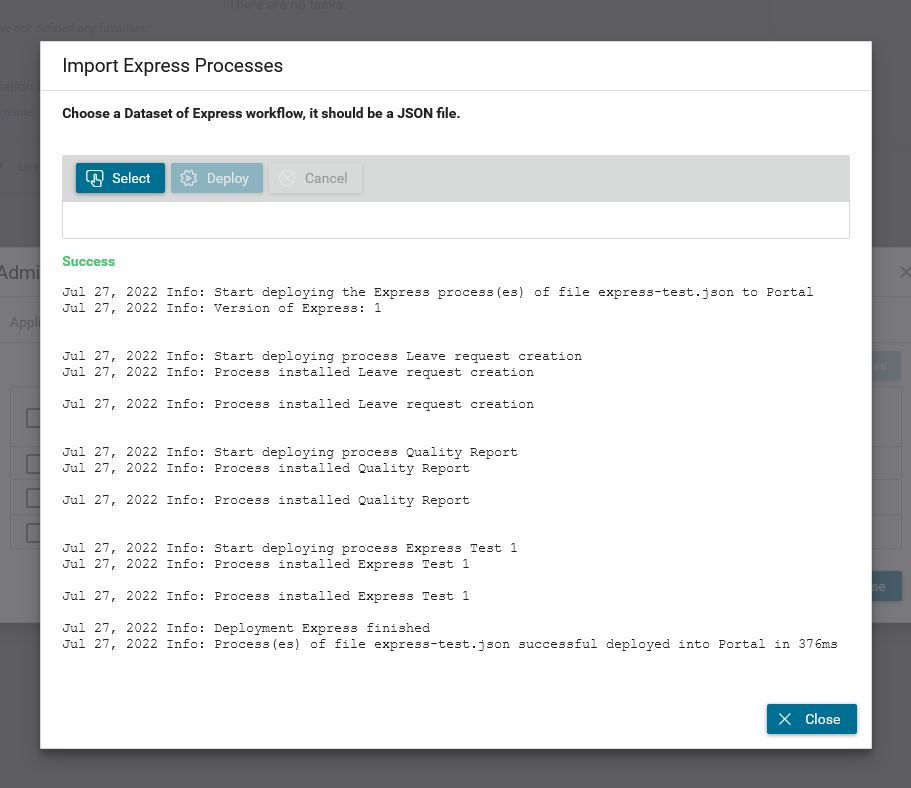
Task: Click the 'Admi' panel heading behind dialog
Action: [x=20, y=273]
